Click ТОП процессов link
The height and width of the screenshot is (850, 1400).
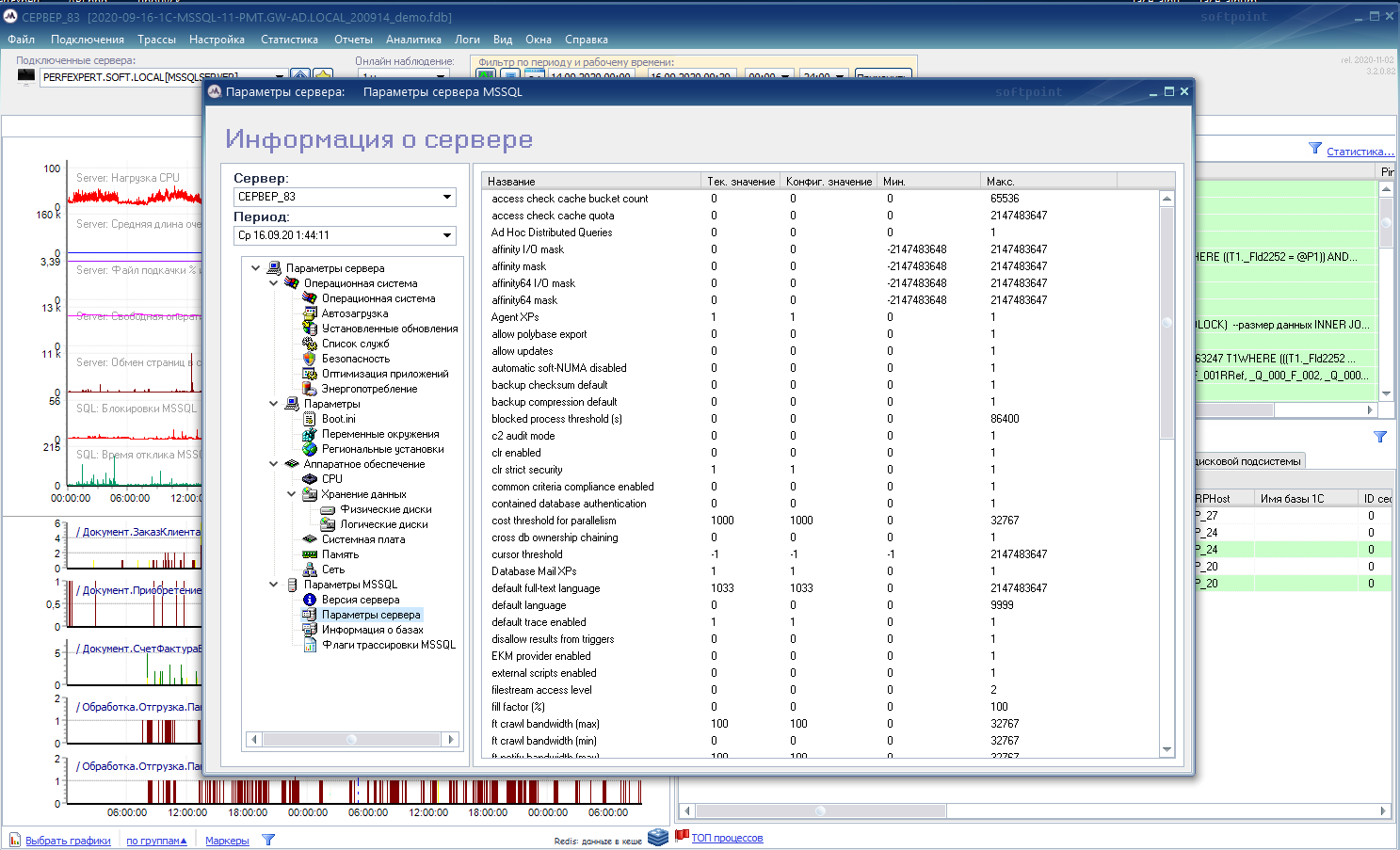coord(727,838)
